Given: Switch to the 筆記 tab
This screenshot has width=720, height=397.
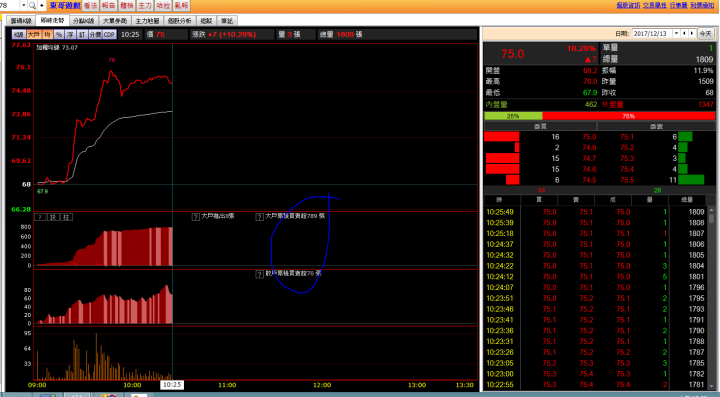Looking at the screenshot, I should (x=227, y=21).
